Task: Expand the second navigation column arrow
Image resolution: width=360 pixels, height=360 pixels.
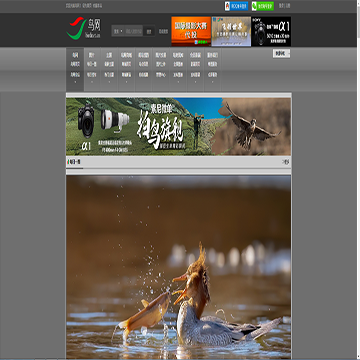Action: pyautogui.click(x=92, y=82)
